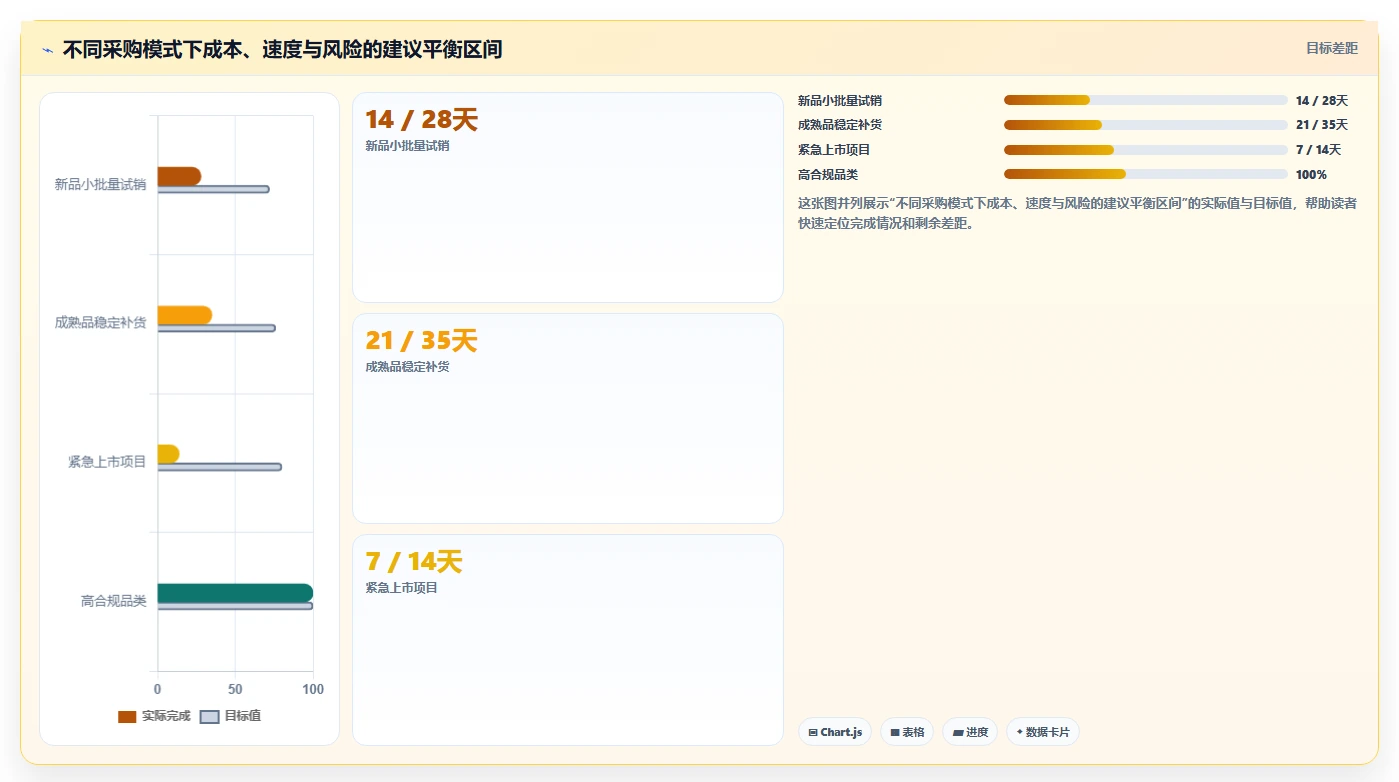Click the 紧急上市项目 progress bar
This screenshot has height=782, width=1399.
pyautogui.click(x=1145, y=150)
